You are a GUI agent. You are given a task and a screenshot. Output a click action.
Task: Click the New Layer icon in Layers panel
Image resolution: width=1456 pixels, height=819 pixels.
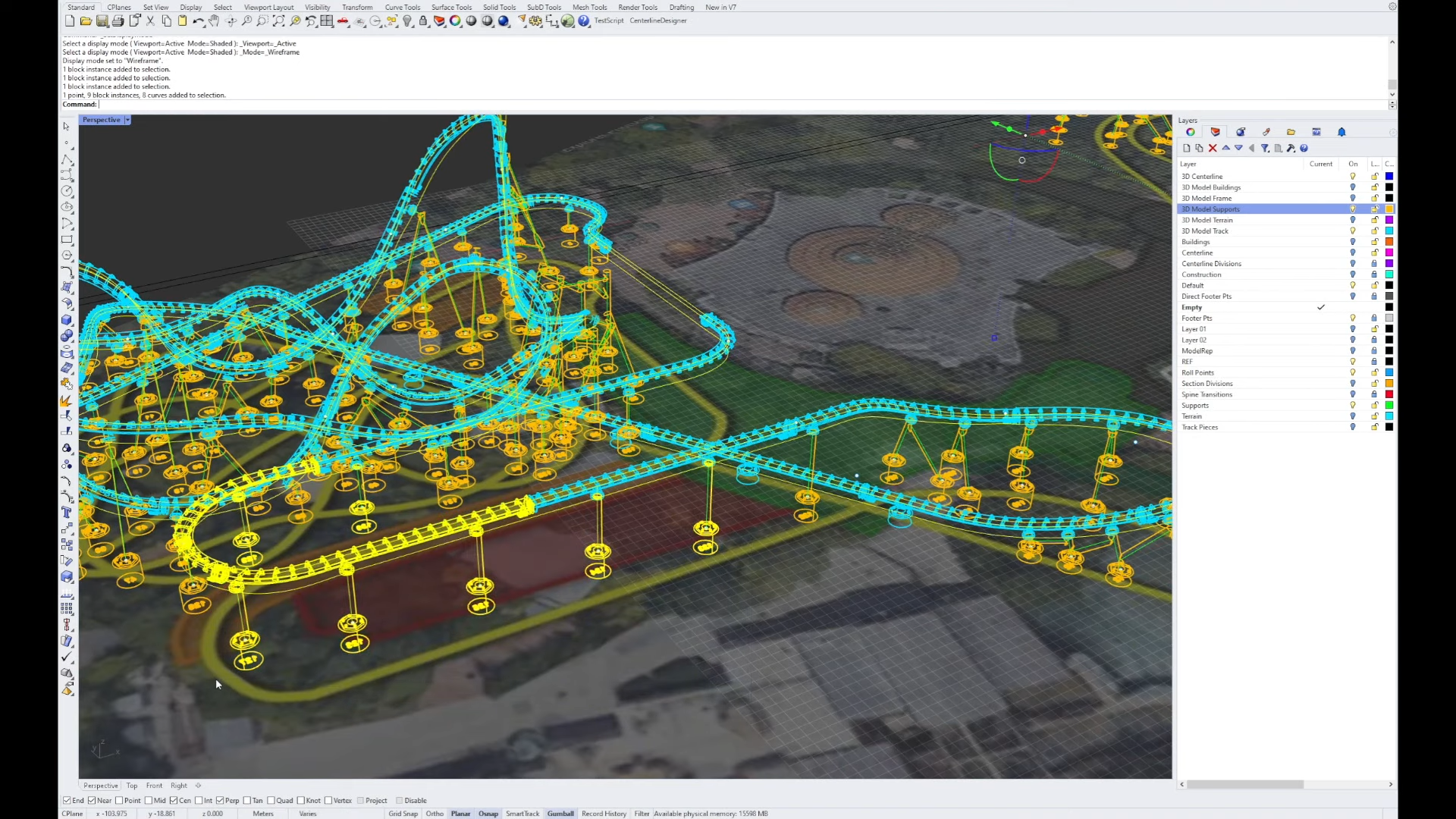pyautogui.click(x=1187, y=149)
